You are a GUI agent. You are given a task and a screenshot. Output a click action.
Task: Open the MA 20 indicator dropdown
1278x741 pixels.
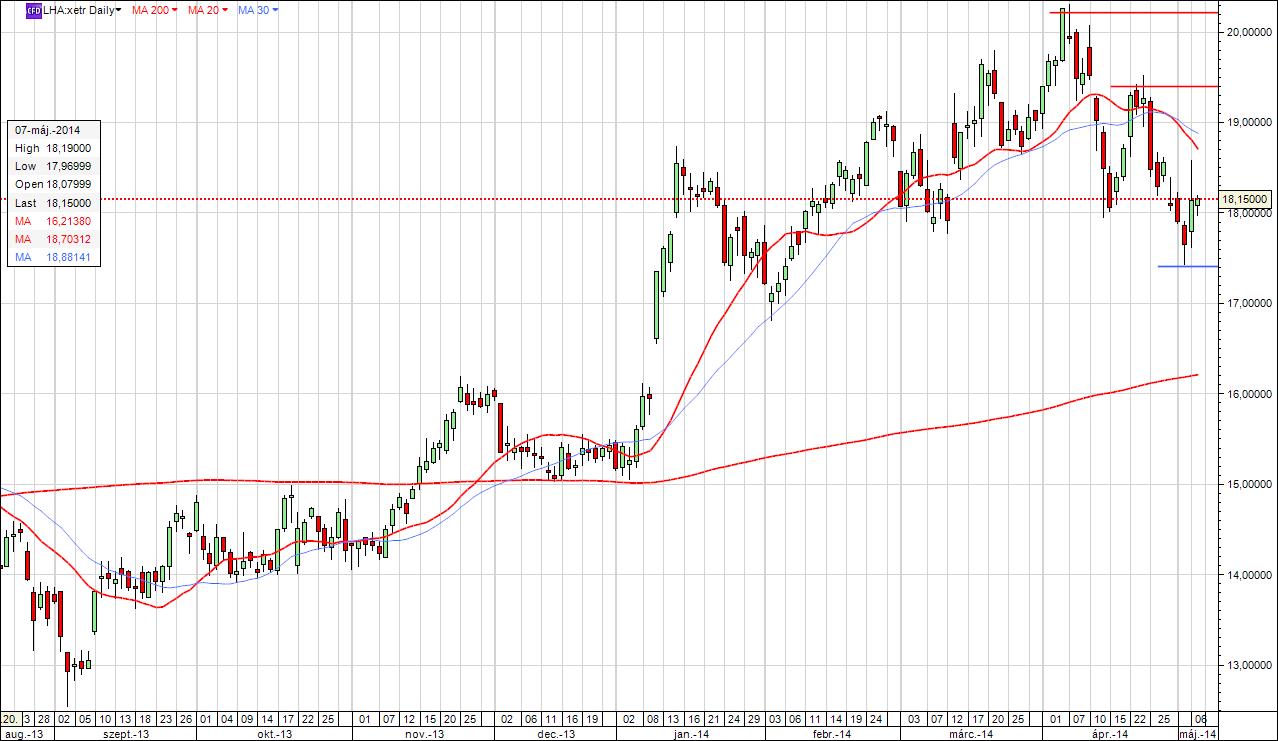coord(208,9)
